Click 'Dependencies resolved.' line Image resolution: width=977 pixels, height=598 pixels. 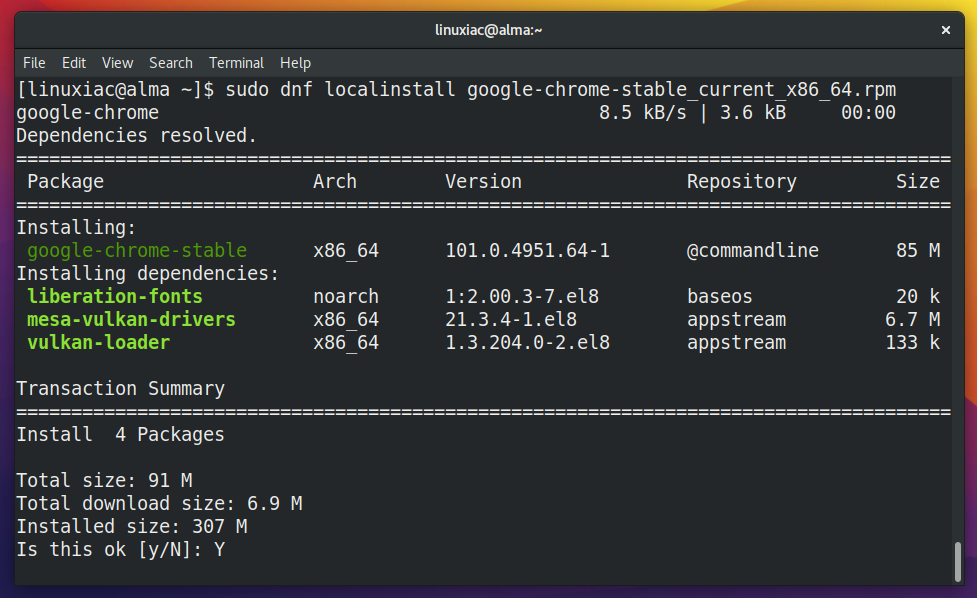click(x=136, y=135)
